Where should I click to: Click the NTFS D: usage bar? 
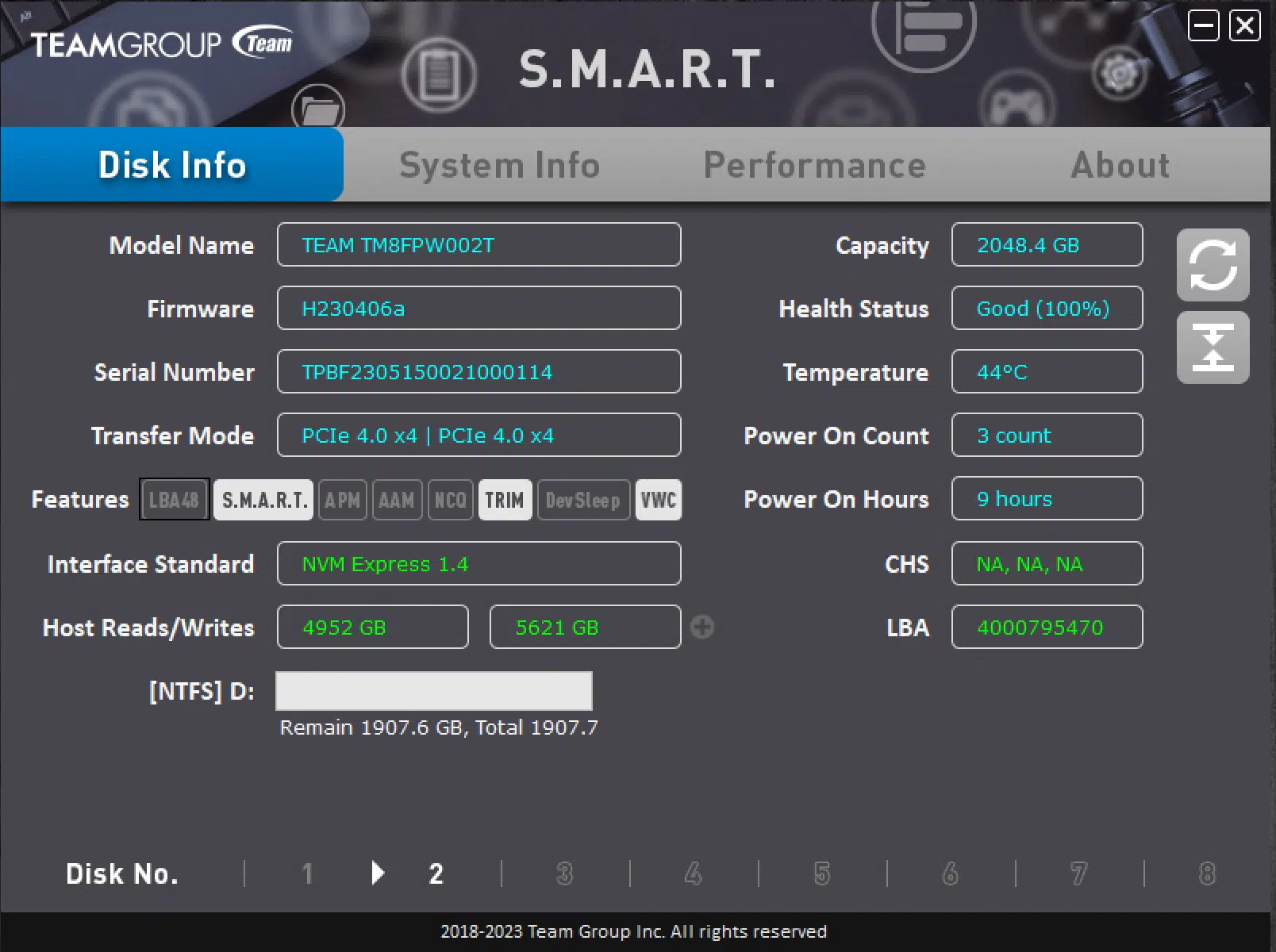click(433, 690)
